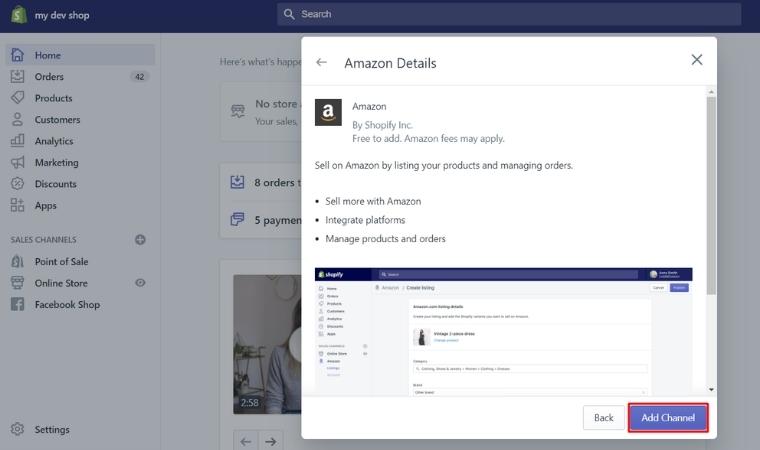Open Settings at sidebar bottom
This screenshot has width=760, height=450.
pyautogui.click(x=52, y=430)
